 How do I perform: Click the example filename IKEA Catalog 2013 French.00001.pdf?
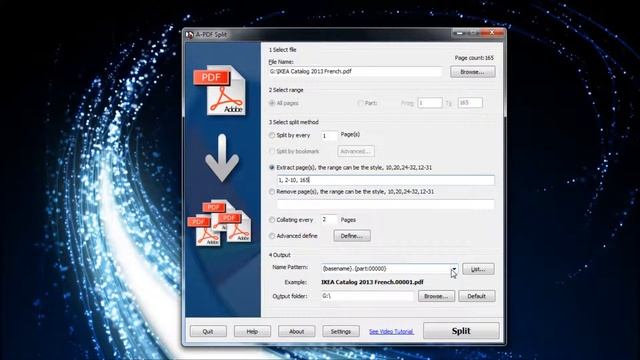372,282
